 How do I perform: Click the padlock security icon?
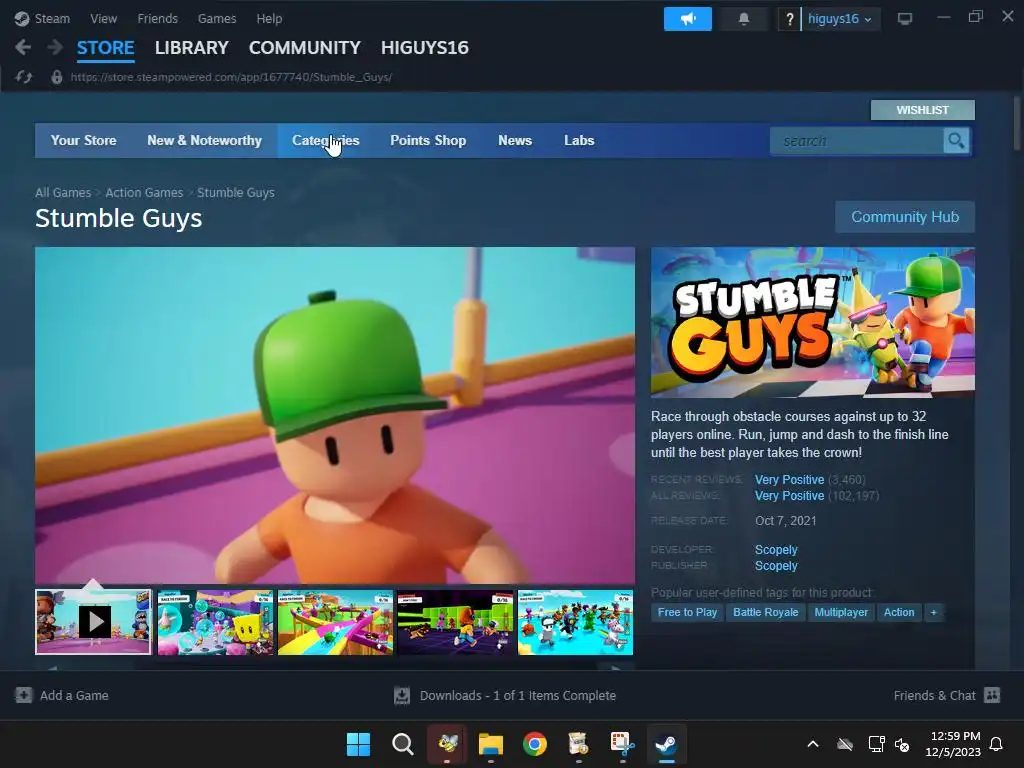(57, 77)
